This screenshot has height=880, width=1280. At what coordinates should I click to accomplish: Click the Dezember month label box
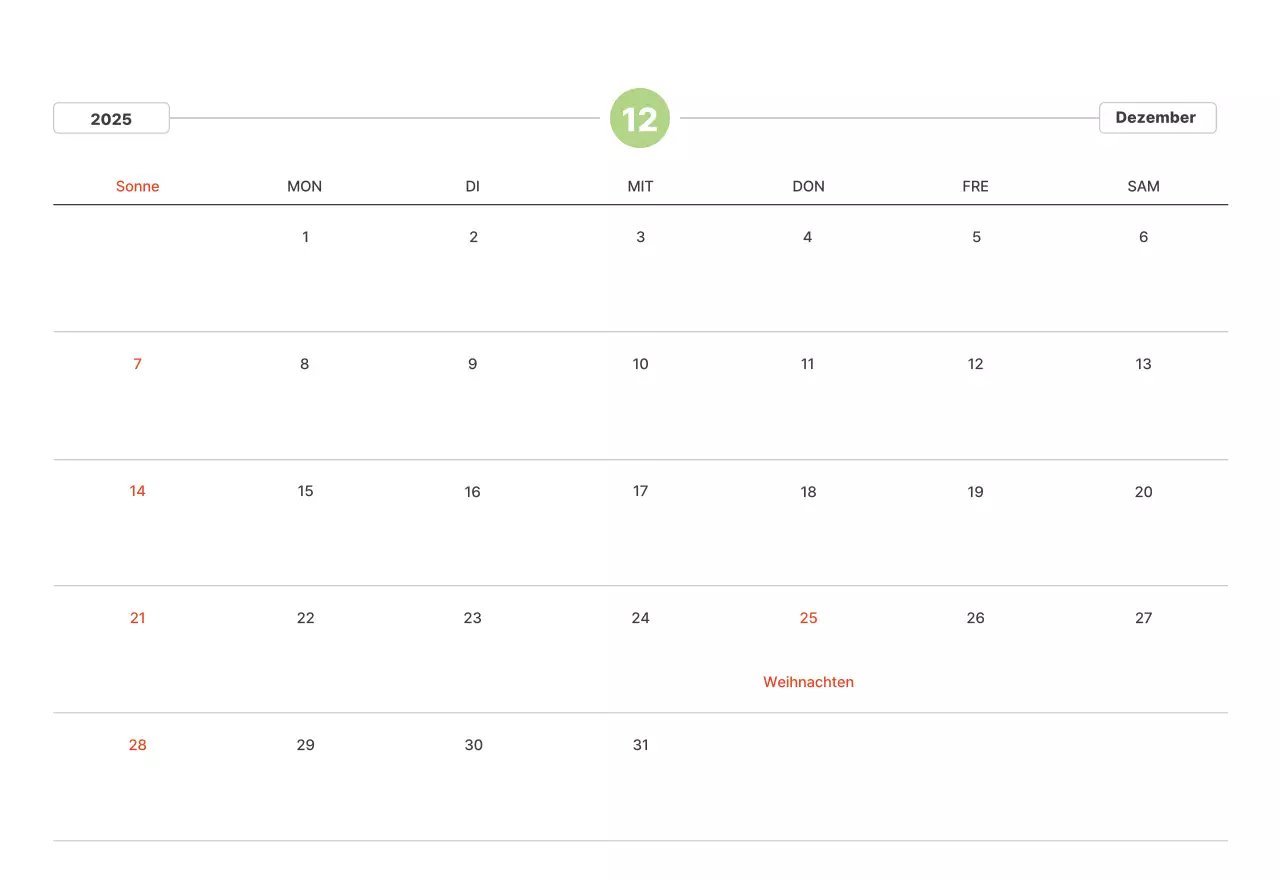click(x=1157, y=118)
